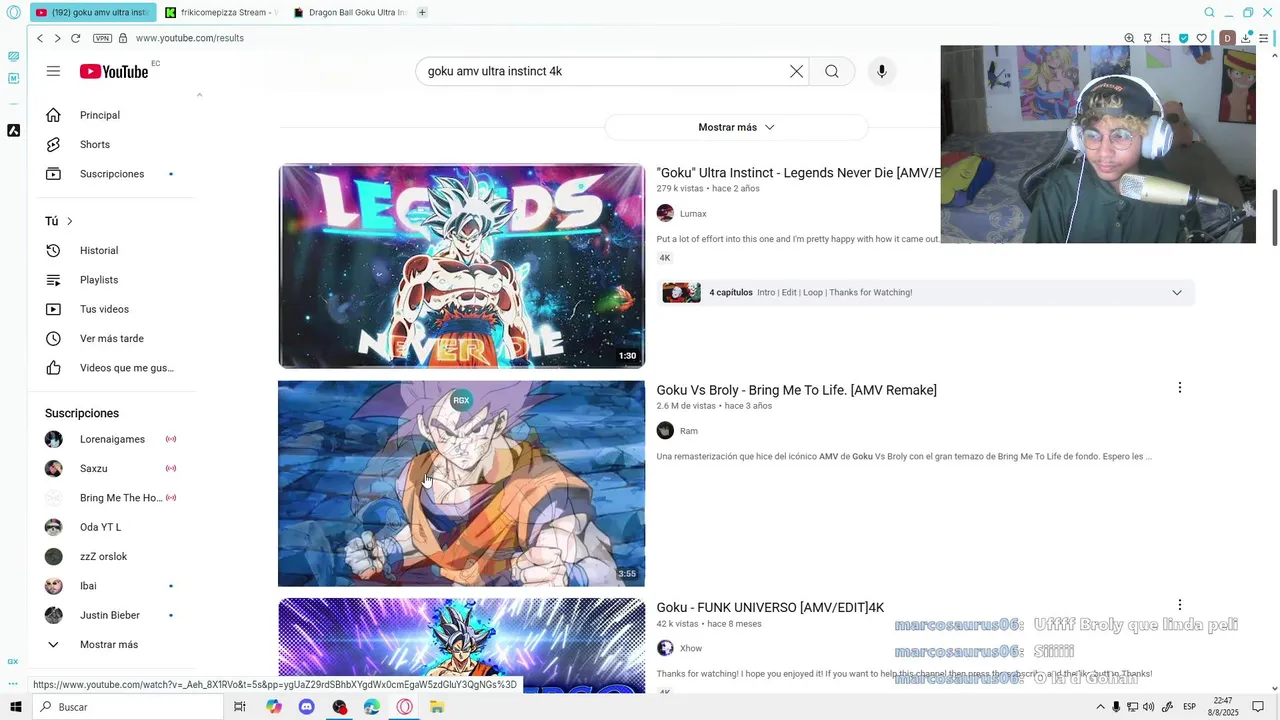Open more options for FUNK UNIVERSO video

pyautogui.click(x=1179, y=605)
